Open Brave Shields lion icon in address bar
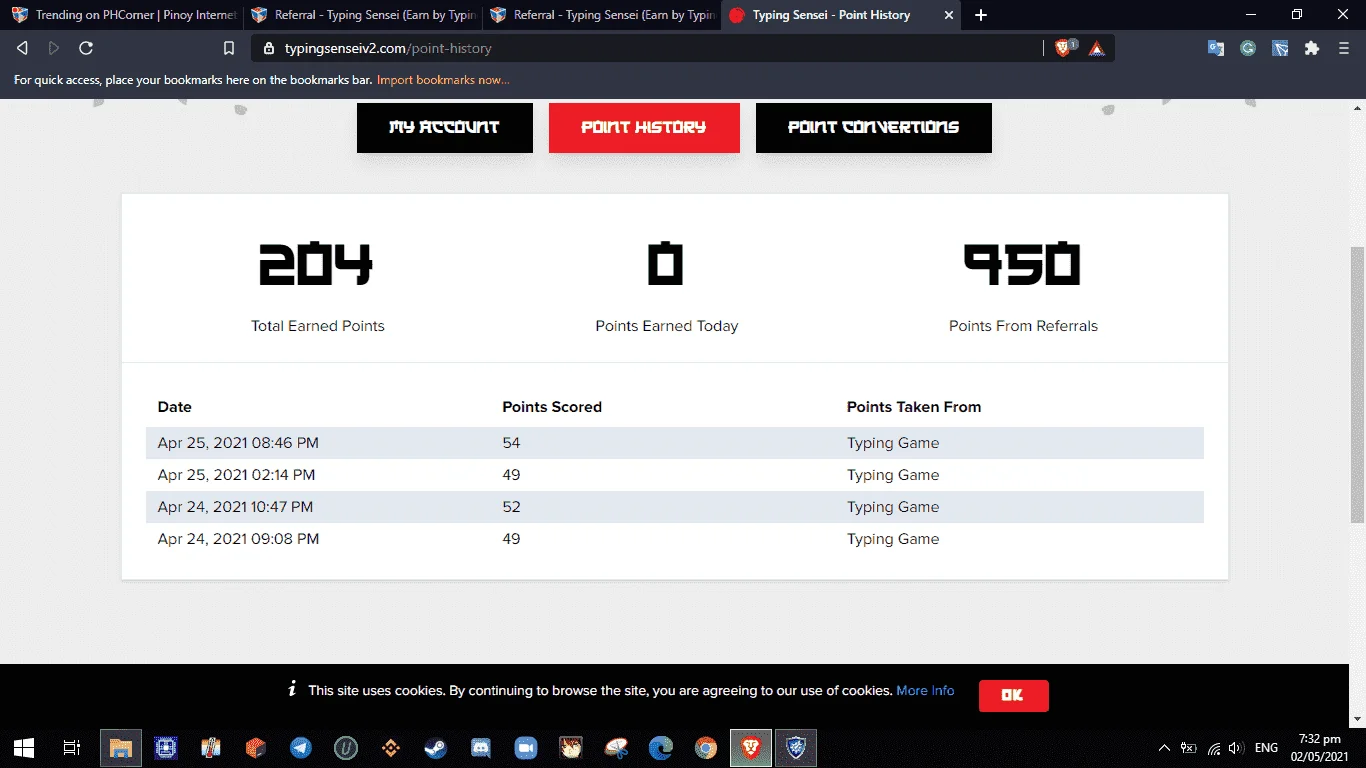 coord(1065,47)
